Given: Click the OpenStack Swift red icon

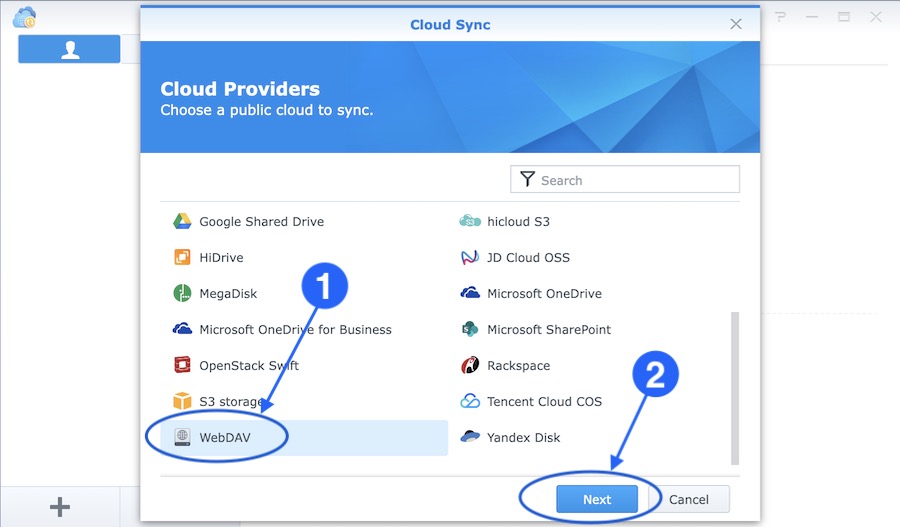Looking at the screenshot, I should point(182,365).
